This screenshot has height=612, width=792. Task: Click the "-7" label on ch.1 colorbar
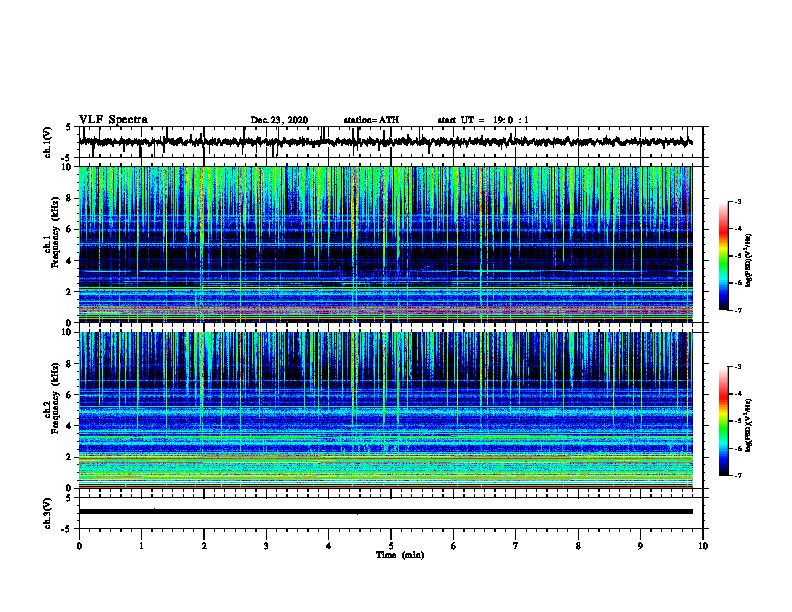point(738,310)
